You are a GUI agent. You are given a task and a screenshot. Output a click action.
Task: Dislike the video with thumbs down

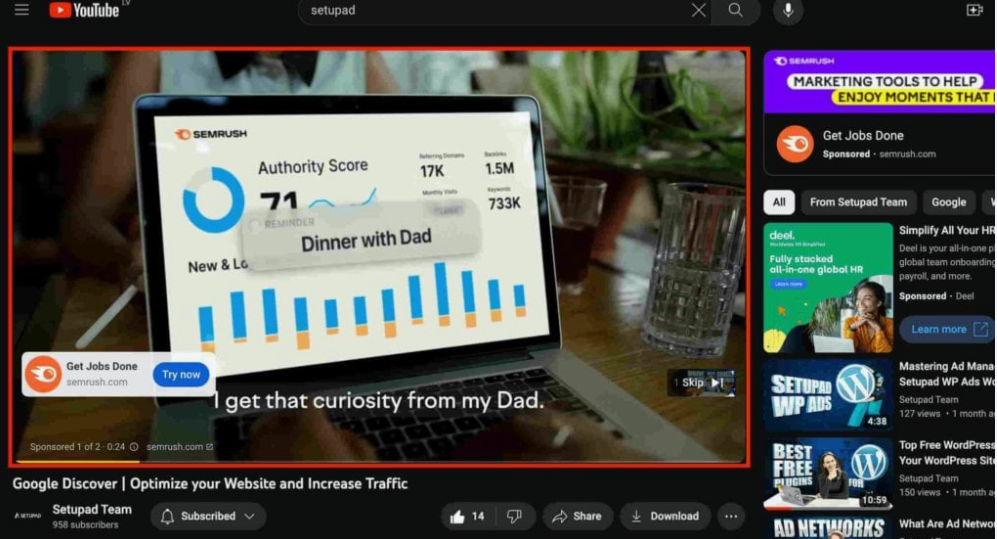point(514,516)
